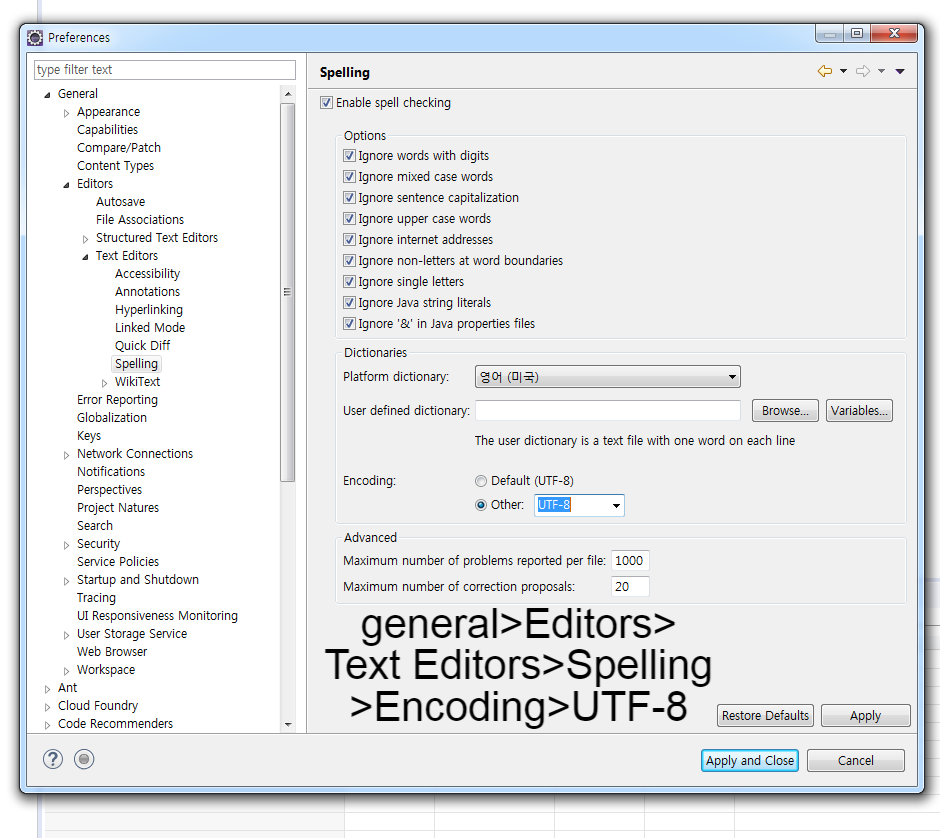Click the tree scrollbar up arrow
The width and height of the screenshot is (940, 838).
click(288, 94)
